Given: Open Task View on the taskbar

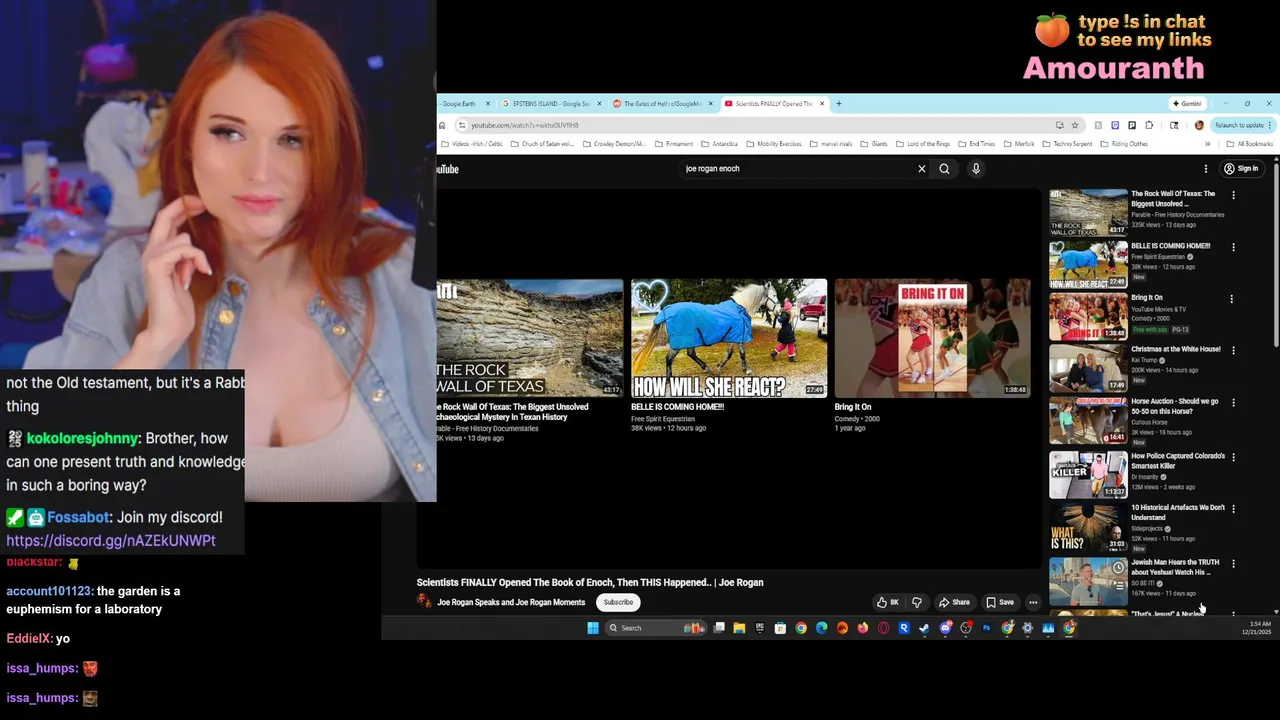Looking at the screenshot, I should coord(719,628).
